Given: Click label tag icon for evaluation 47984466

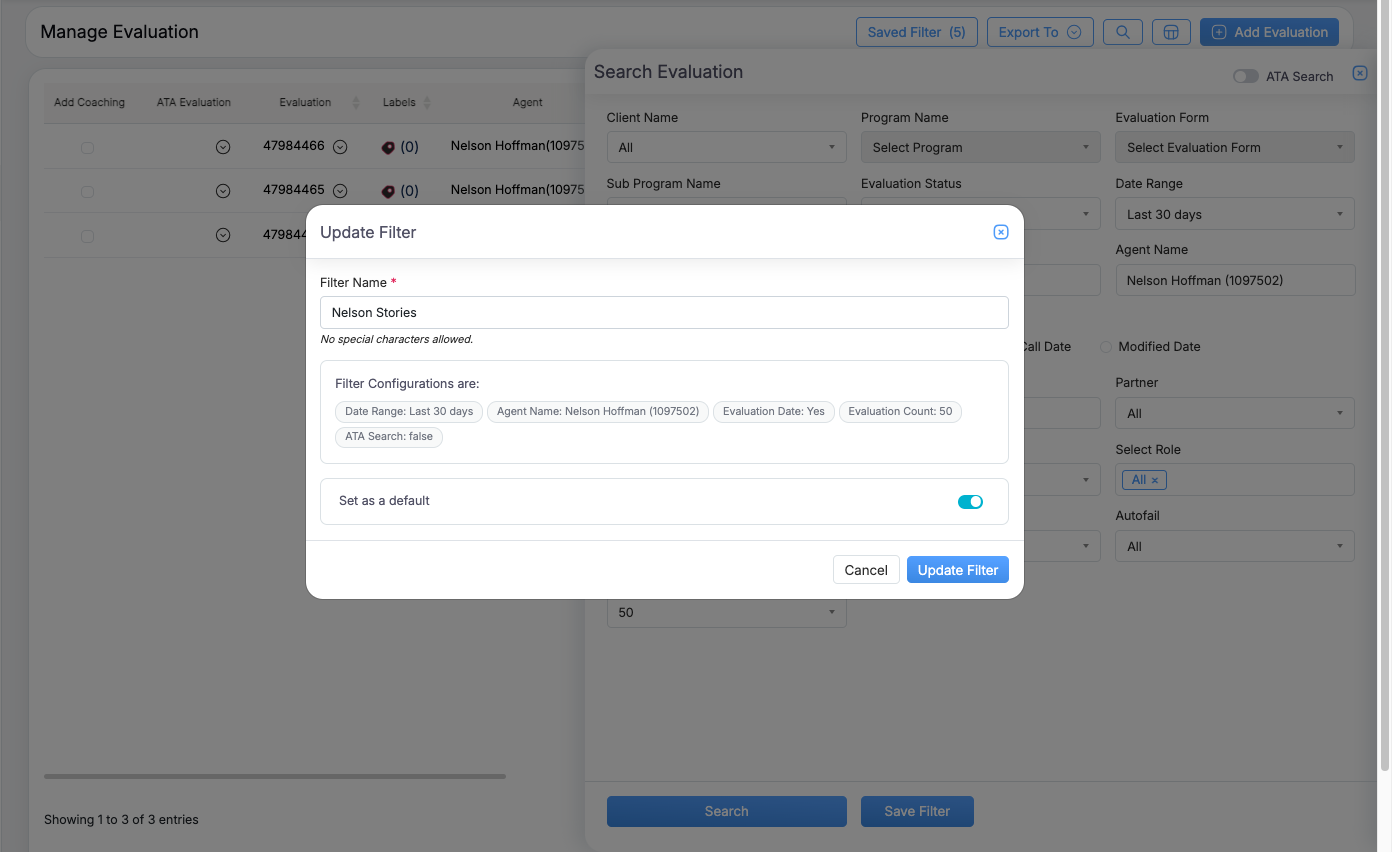Looking at the screenshot, I should (389, 147).
